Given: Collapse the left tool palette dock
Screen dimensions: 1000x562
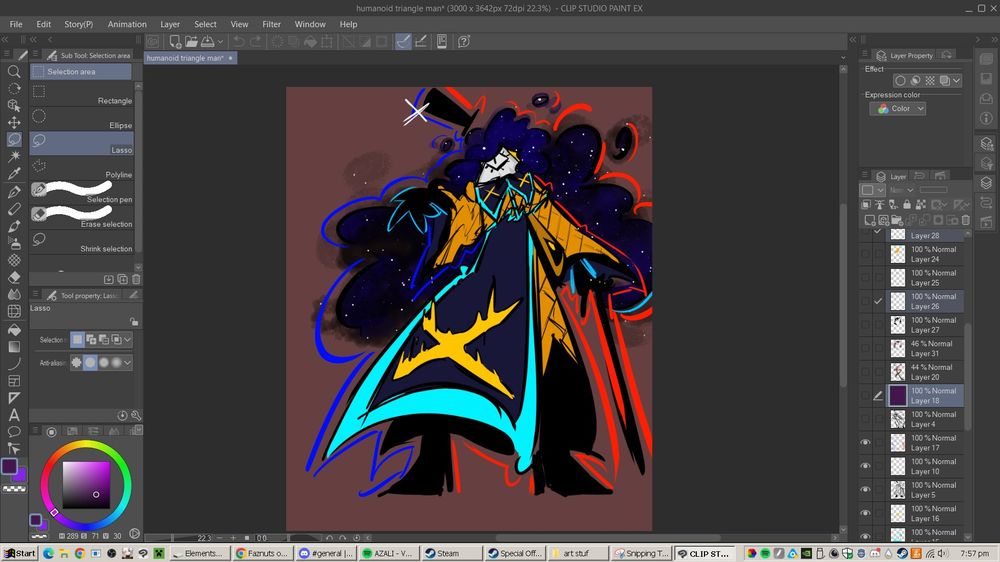Looking at the screenshot, I should click(6, 40).
